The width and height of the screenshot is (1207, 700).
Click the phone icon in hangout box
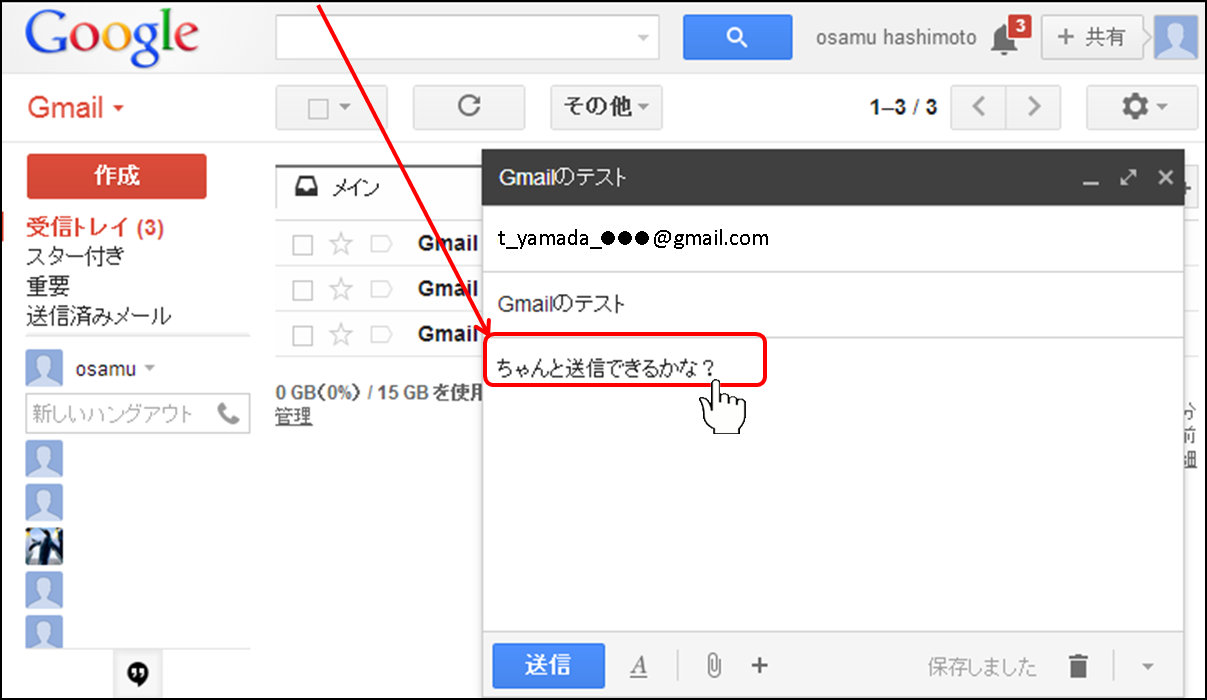point(228,414)
